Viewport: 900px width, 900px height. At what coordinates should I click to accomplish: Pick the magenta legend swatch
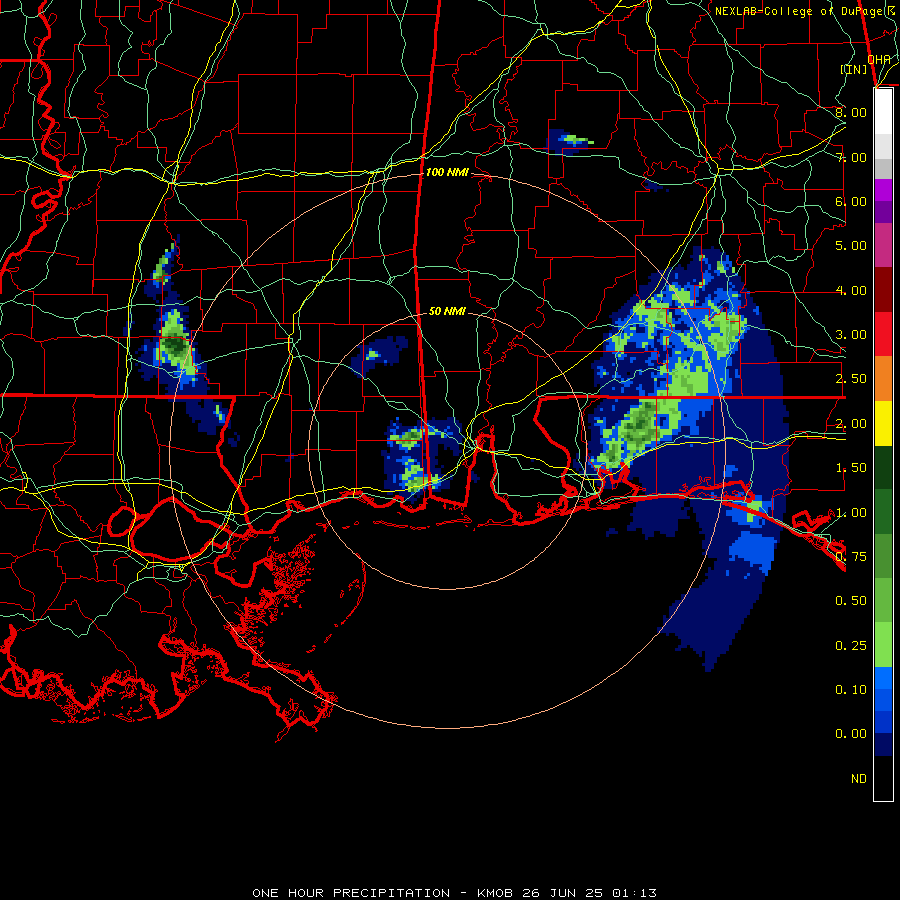coord(883,190)
